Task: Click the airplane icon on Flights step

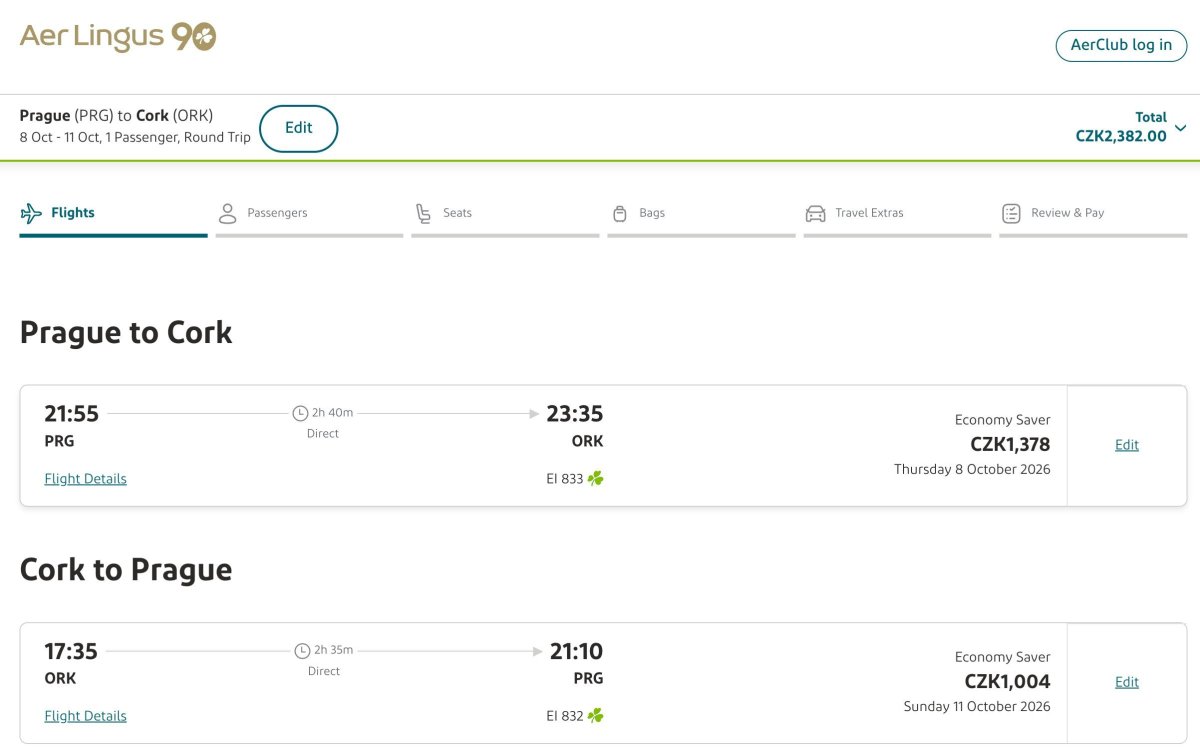Action: [31, 213]
